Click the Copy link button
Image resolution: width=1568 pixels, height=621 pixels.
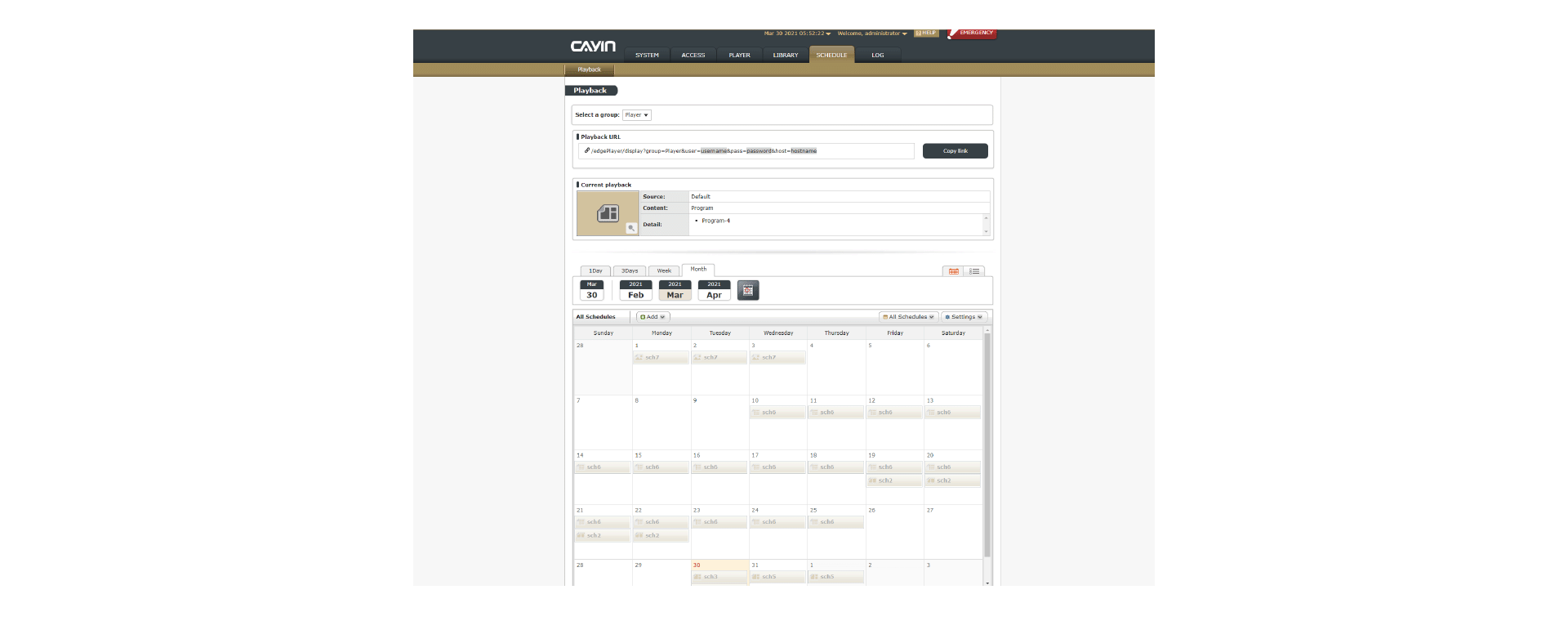coord(955,151)
